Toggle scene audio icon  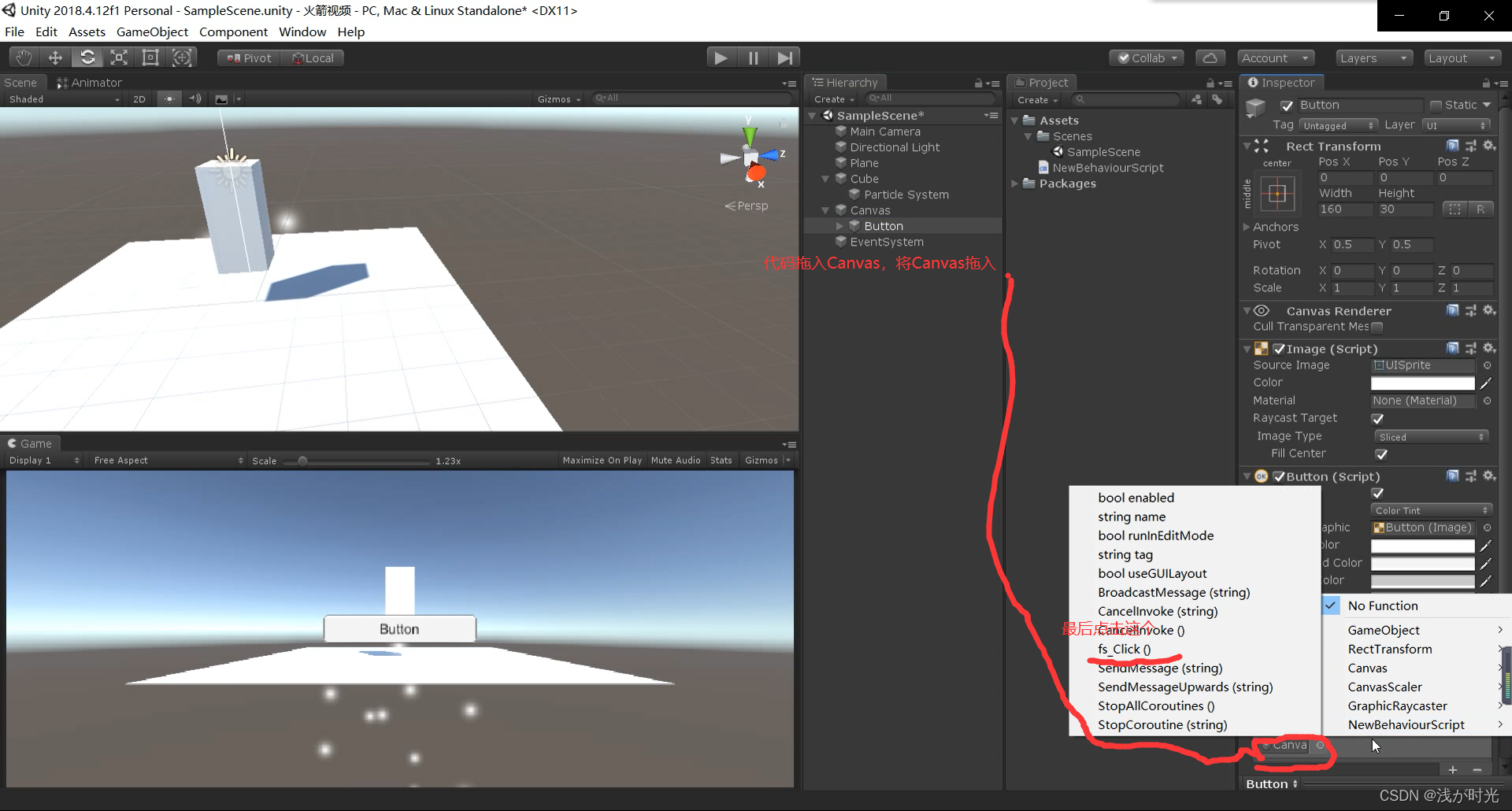click(x=195, y=99)
